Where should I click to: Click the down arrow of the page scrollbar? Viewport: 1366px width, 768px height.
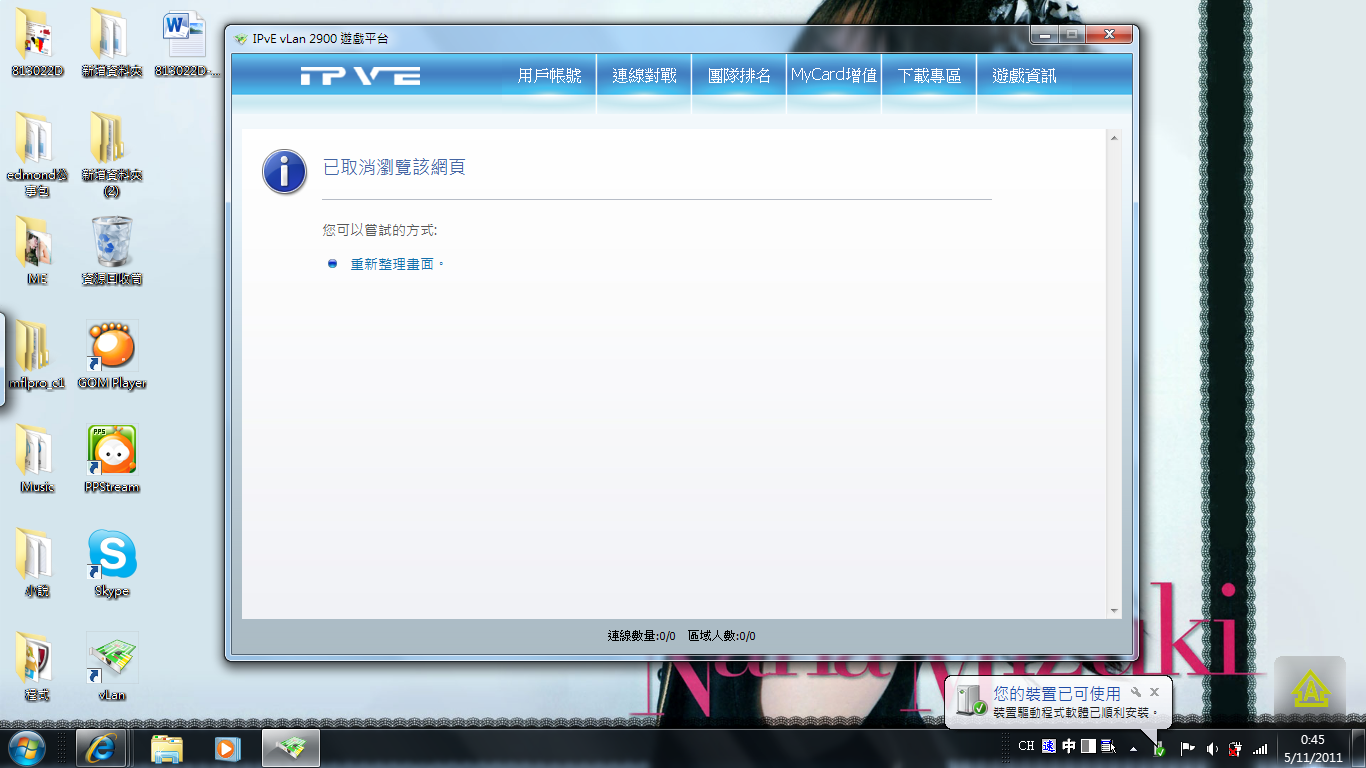point(1114,610)
